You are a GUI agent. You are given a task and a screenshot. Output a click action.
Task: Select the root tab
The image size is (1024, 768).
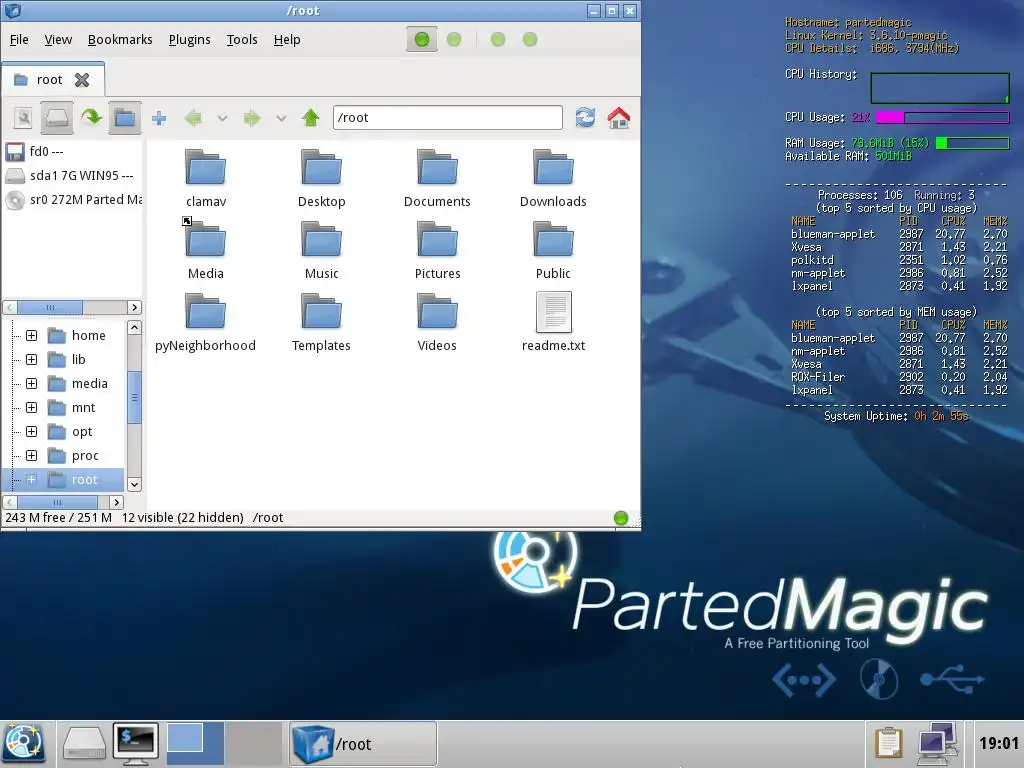(x=49, y=80)
